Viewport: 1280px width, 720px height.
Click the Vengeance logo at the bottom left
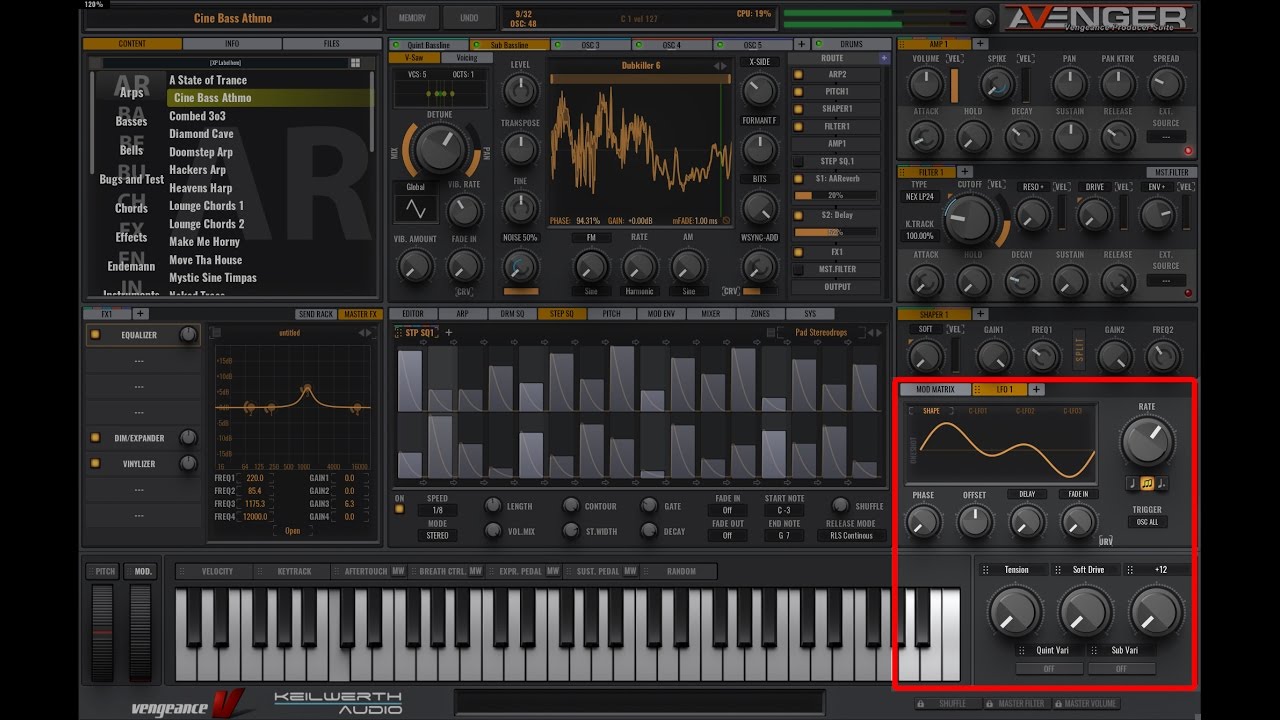point(187,704)
